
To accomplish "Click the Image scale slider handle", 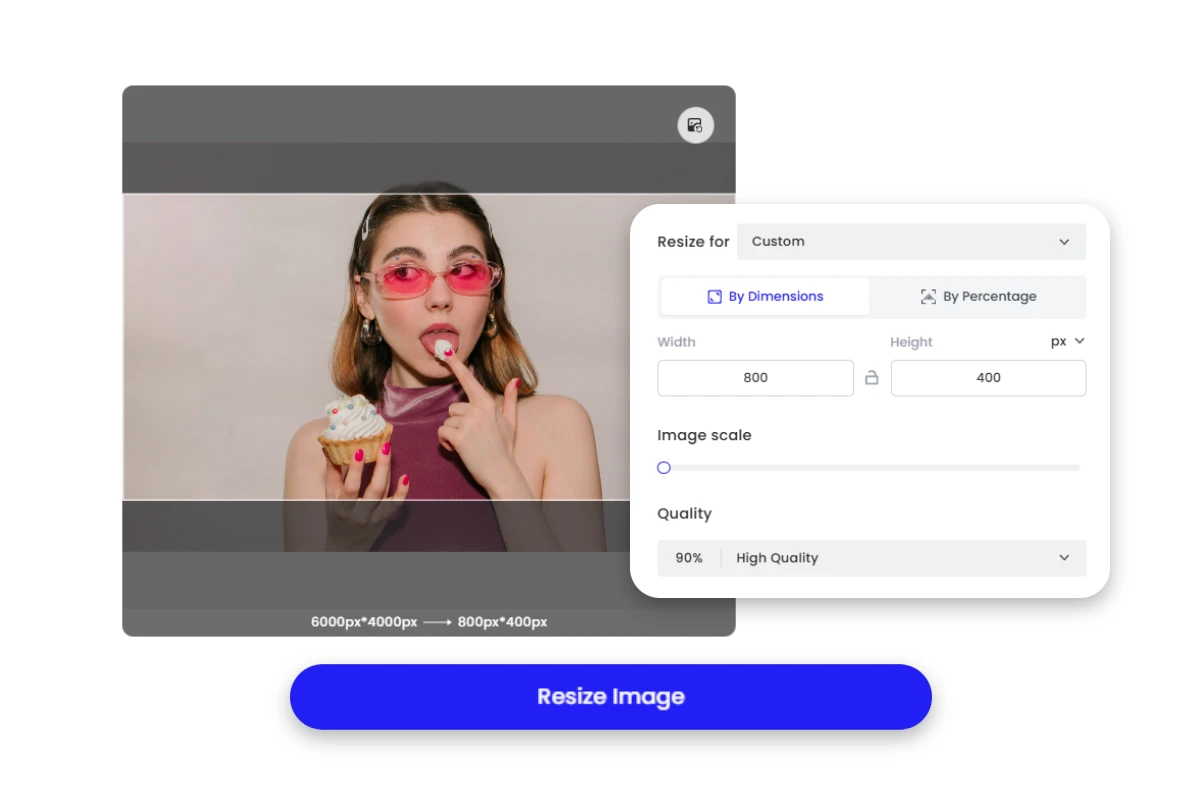I will (x=663, y=467).
